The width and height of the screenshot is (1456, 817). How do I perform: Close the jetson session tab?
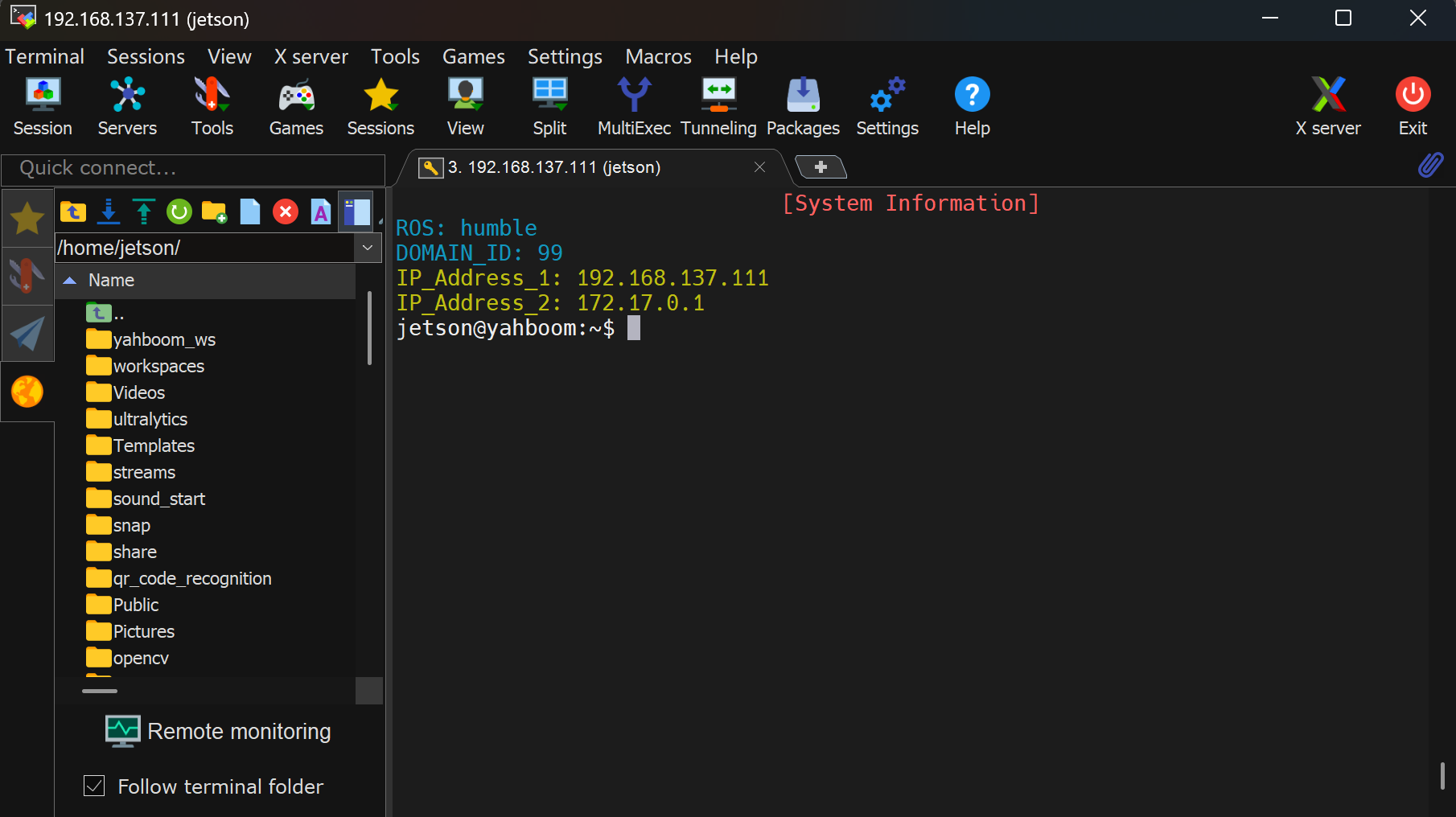(x=759, y=166)
